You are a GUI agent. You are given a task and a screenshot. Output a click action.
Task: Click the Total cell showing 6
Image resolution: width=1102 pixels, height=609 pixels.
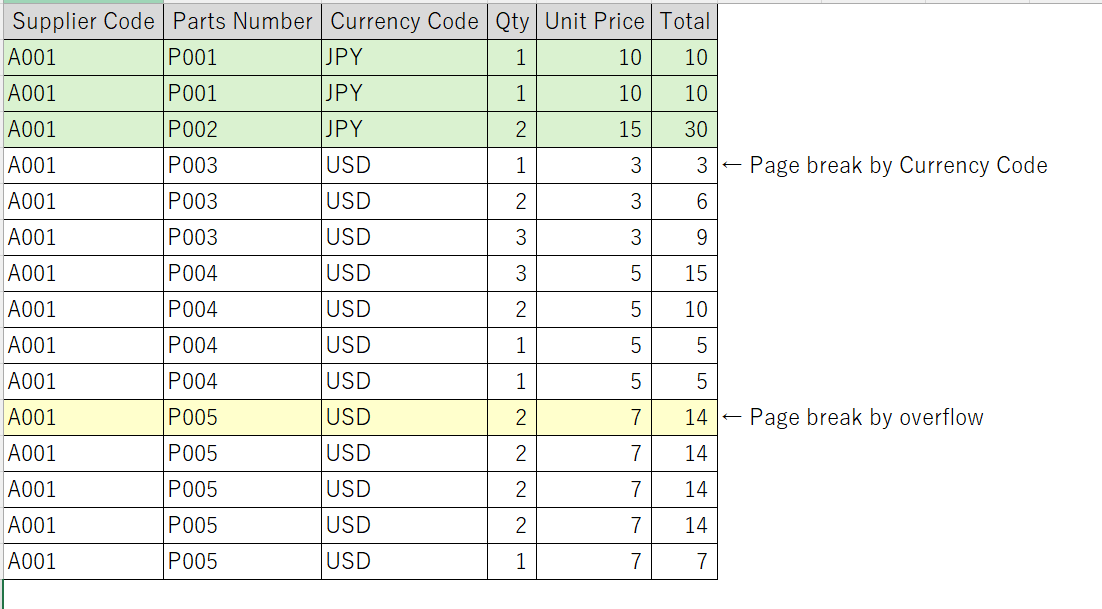point(685,202)
